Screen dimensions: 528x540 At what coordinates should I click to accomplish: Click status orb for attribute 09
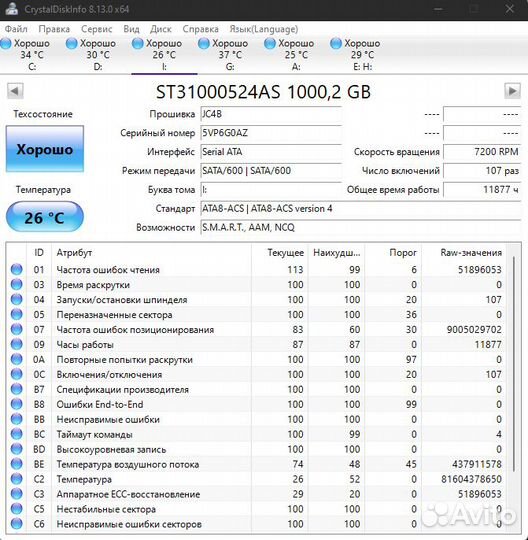coord(16,344)
